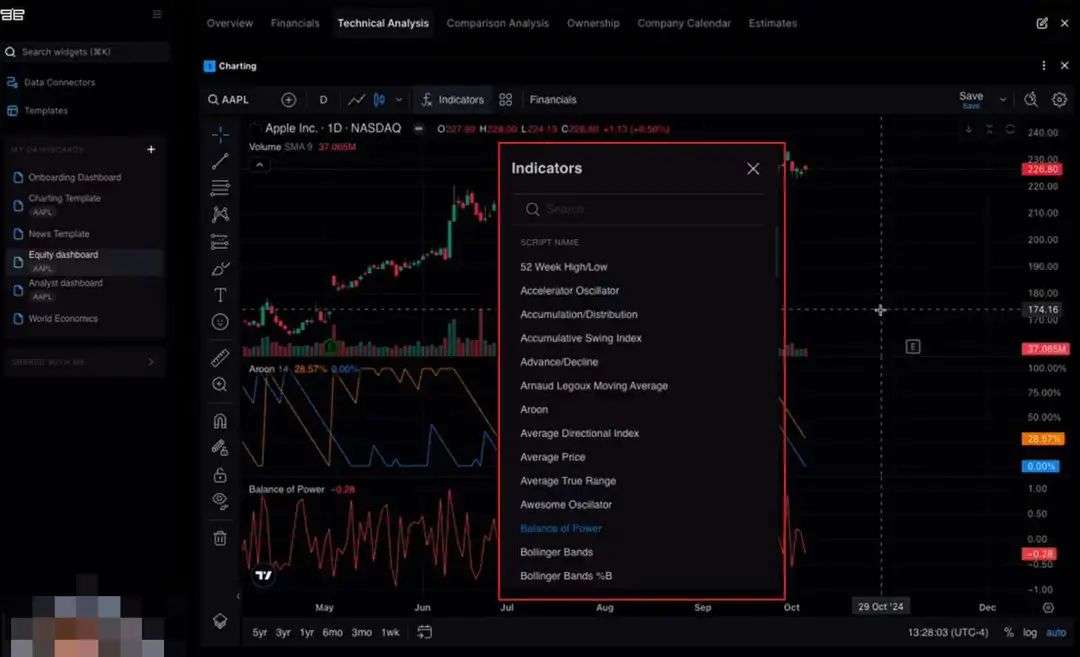Click the trash icon to remove drawings
The image size is (1080, 657).
pos(220,538)
